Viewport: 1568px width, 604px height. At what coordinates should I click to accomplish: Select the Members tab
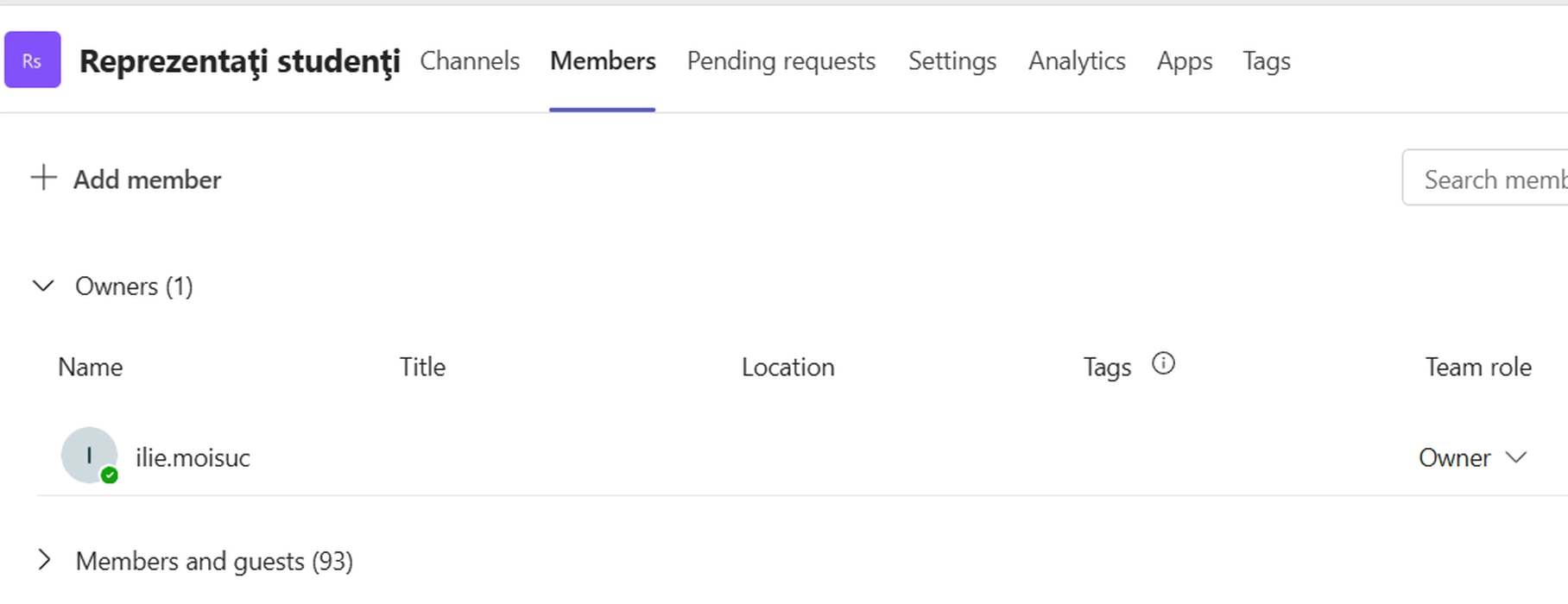click(603, 60)
